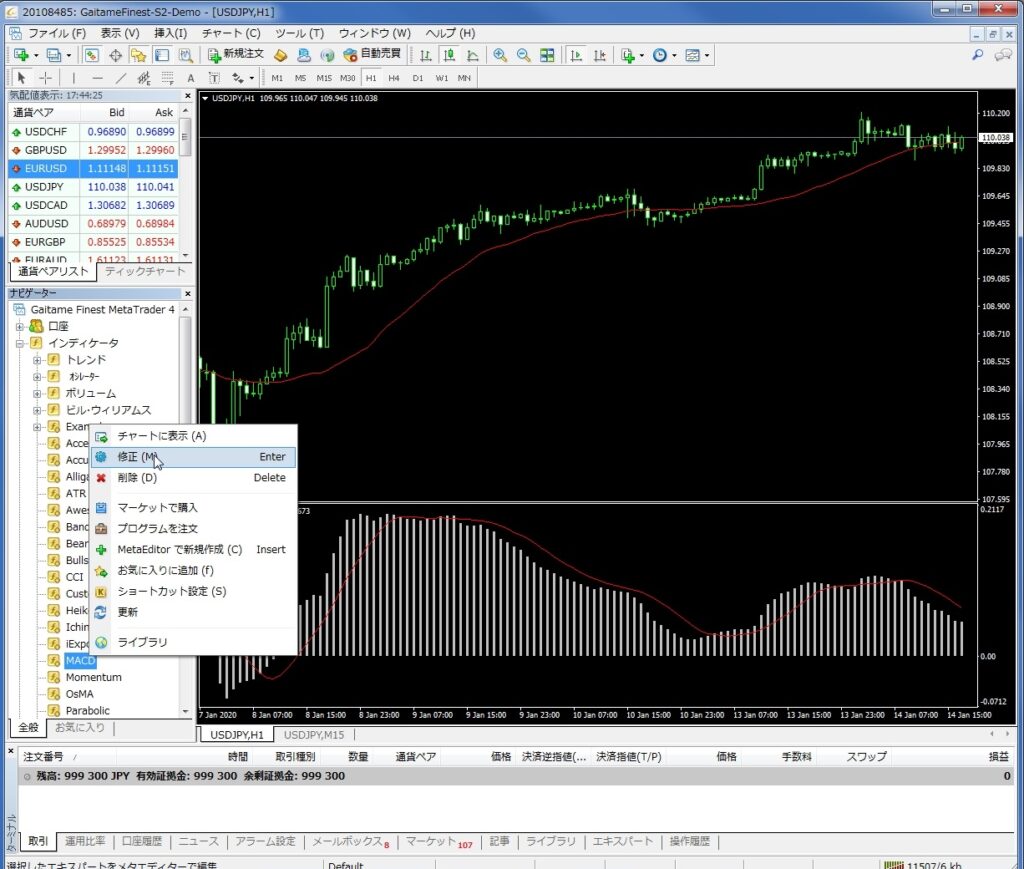The width and height of the screenshot is (1024, 869).
Task: Toggle the auto scroll chart icon
Action: (576, 55)
